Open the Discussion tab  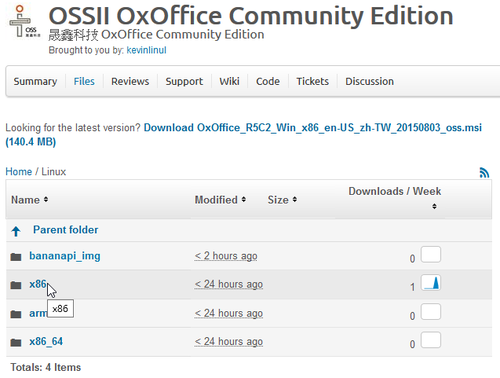tap(369, 81)
